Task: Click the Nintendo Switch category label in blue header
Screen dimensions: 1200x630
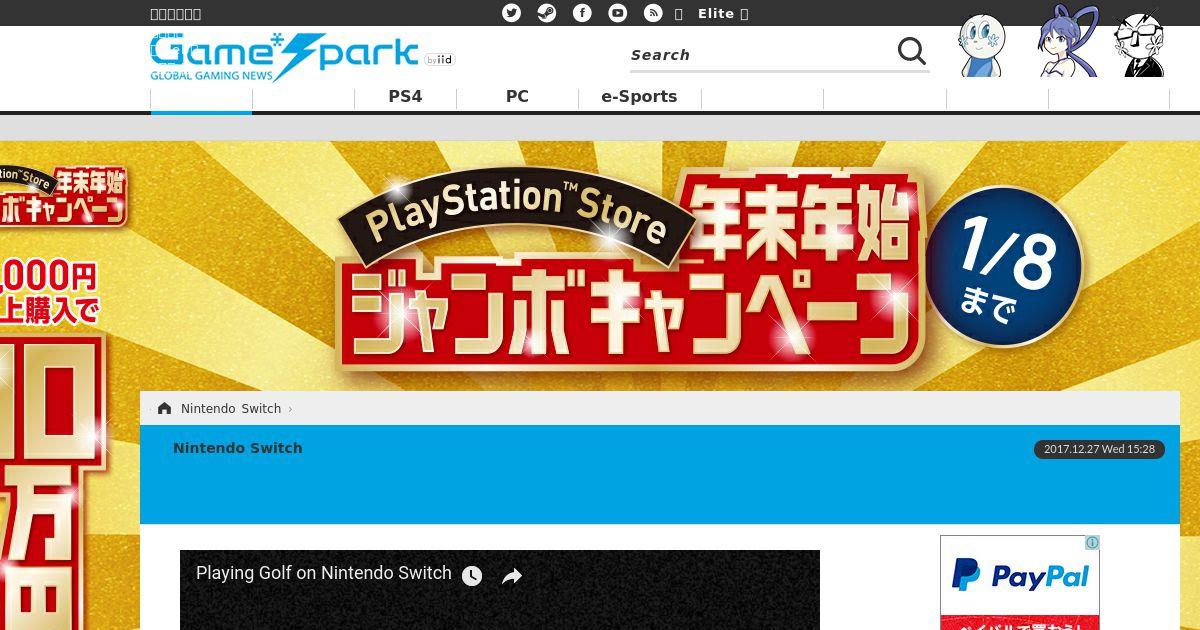Action: [238, 448]
